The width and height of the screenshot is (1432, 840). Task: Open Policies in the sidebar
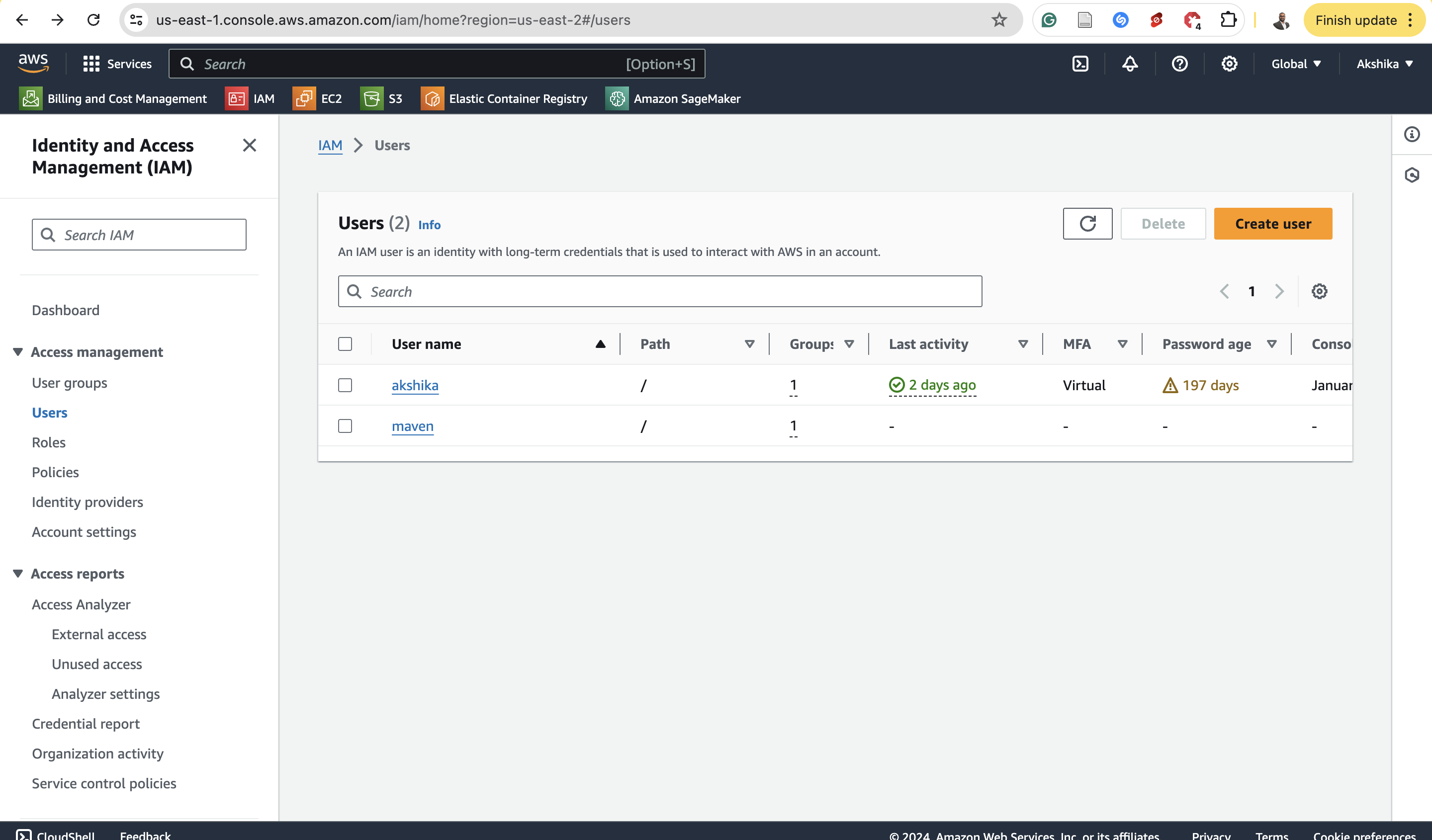(x=55, y=472)
